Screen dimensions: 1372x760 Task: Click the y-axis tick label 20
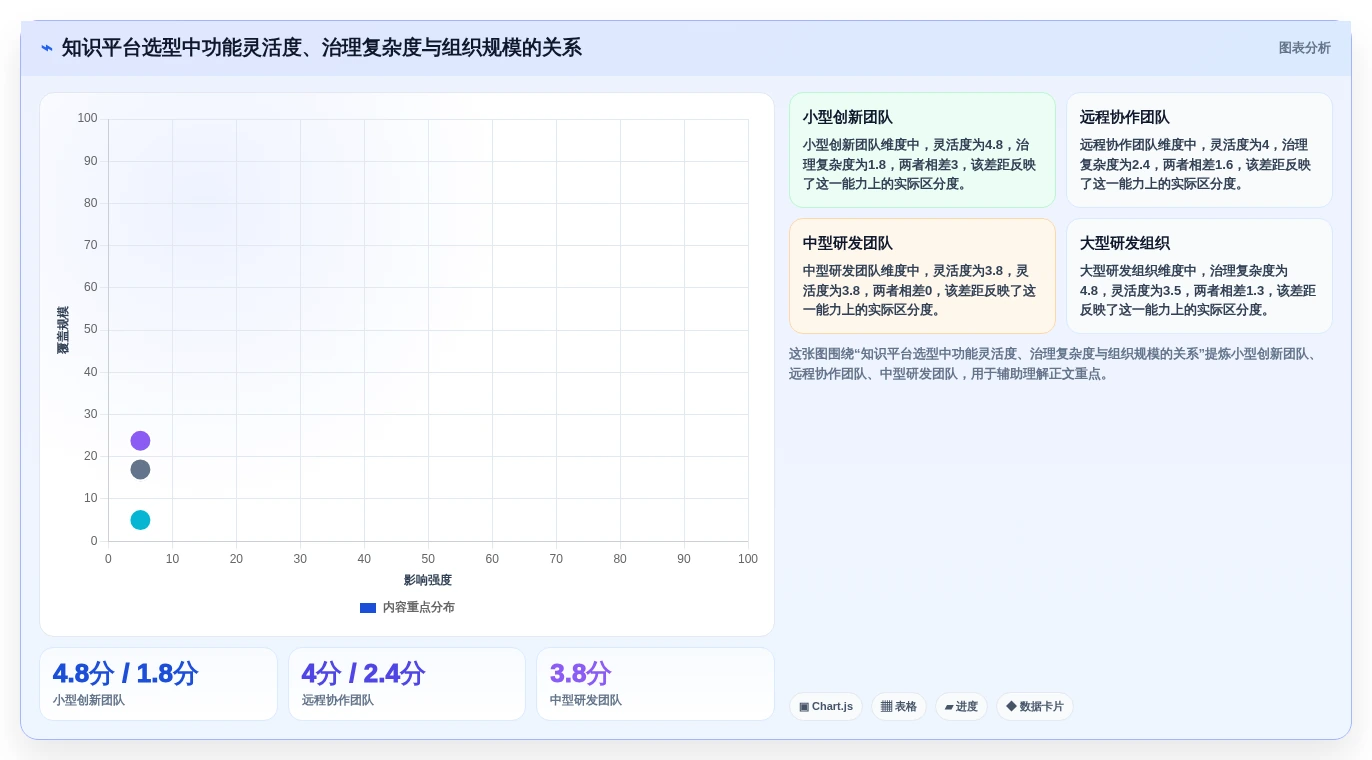91,456
